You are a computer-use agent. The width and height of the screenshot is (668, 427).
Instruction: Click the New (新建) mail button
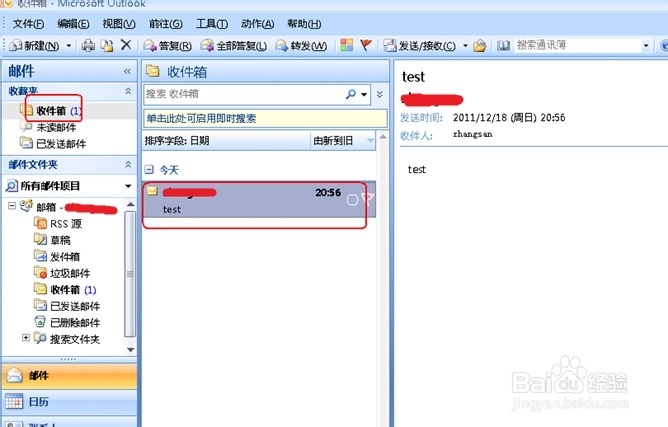pos(35,45)
